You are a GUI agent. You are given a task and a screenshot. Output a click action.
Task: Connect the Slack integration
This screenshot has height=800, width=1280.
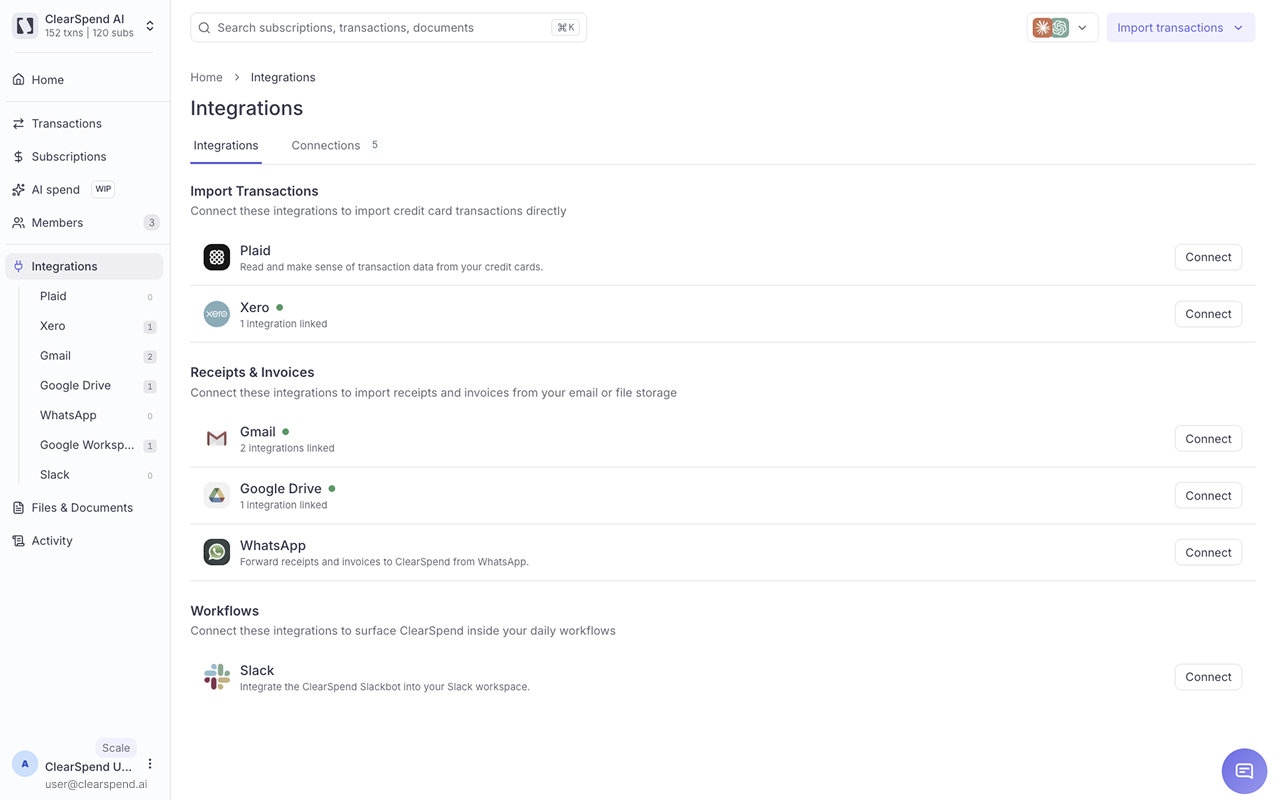[x=1208, y=677]
